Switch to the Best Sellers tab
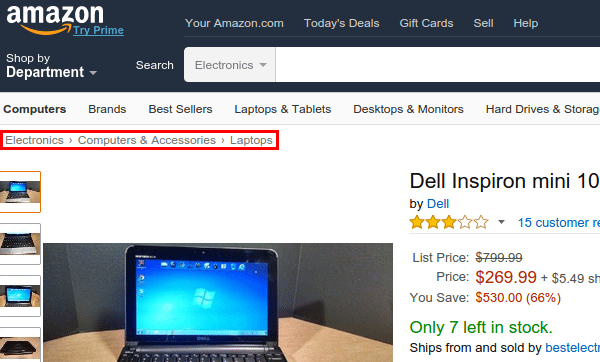The image size is (600, 362). pos(180,109)
